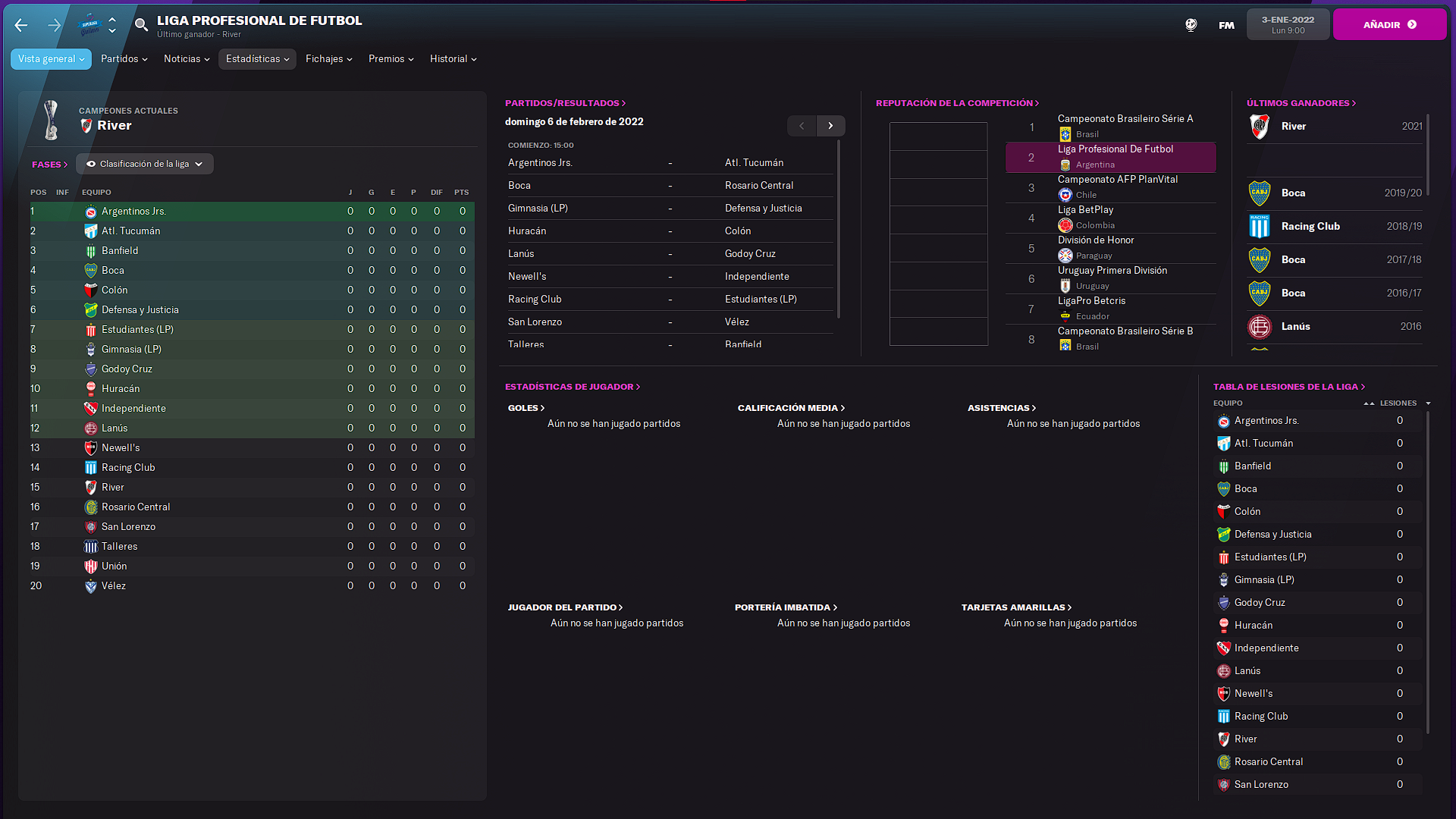Click Brasil flag under Série A

coord(1065,134)
